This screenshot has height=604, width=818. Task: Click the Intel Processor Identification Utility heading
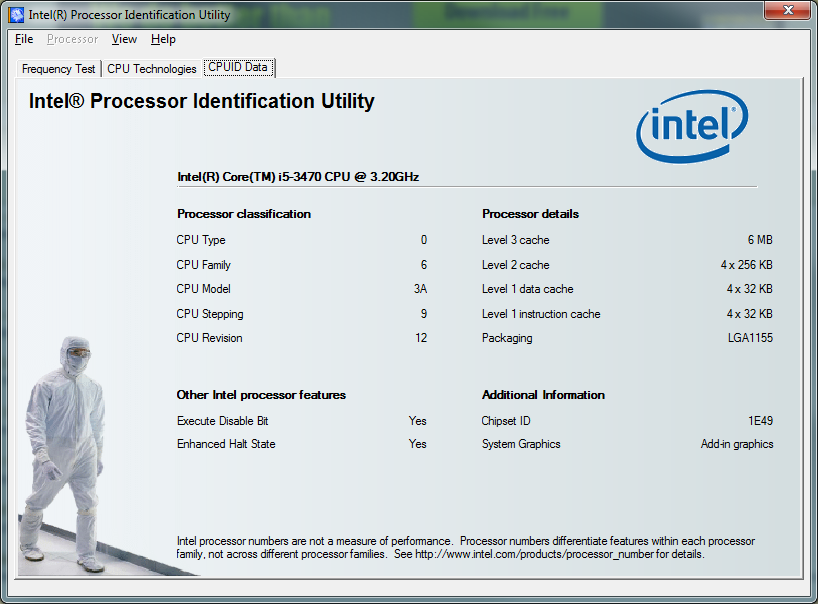[x=201, y=101]
